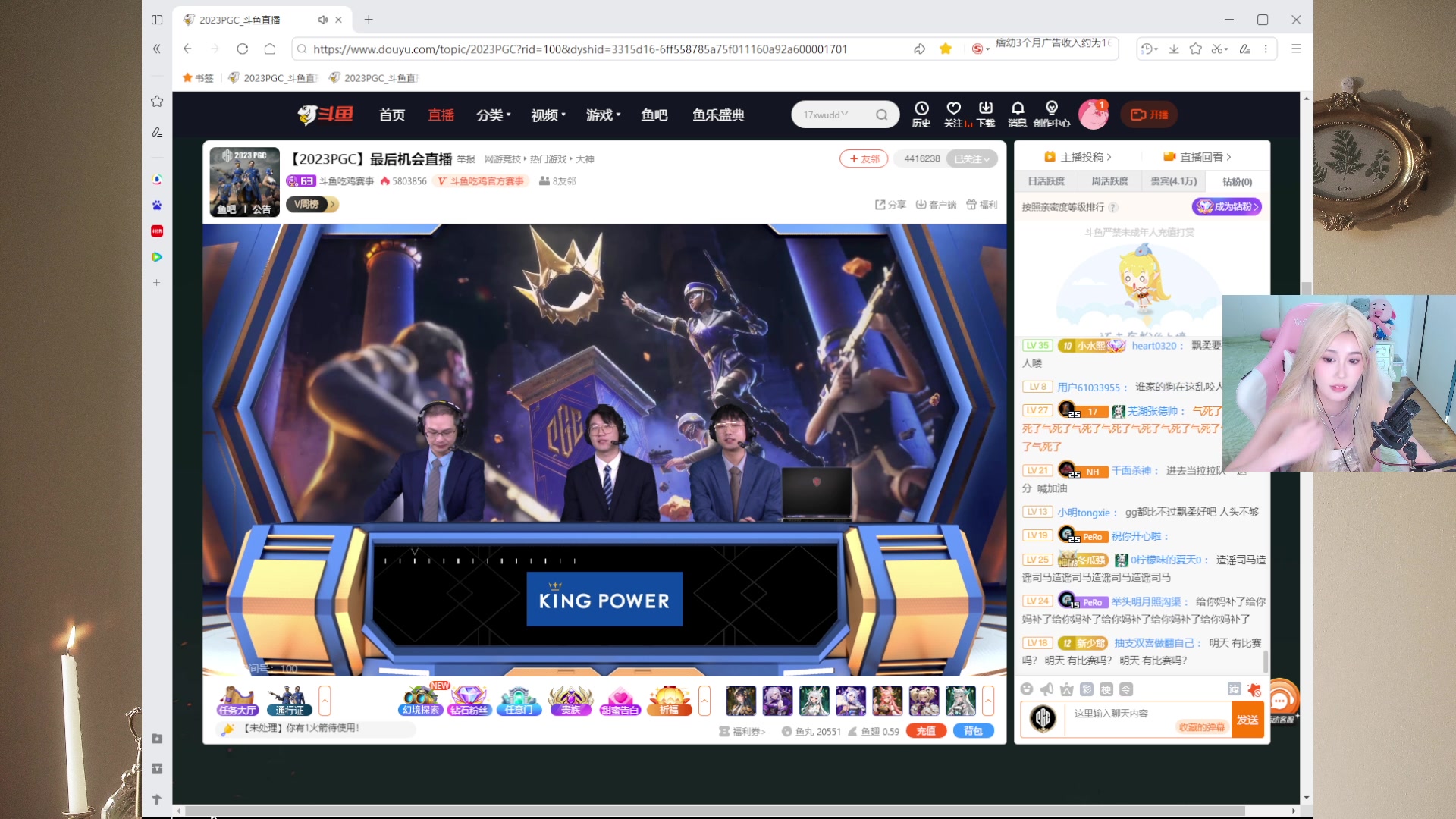This screenshot has width=1456, height=819.
Task: Open the 甜蜜告白 gift icon
Action: pos(620,701)
